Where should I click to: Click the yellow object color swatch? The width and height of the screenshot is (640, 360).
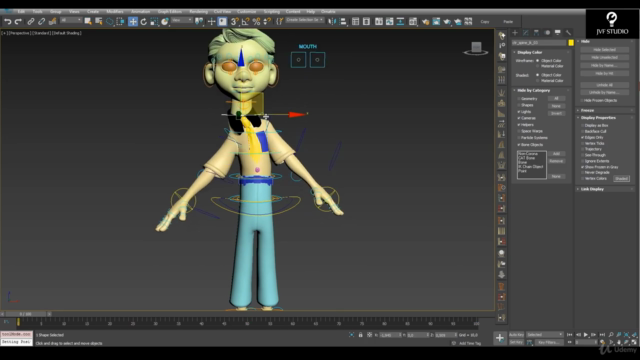[571, 42]
